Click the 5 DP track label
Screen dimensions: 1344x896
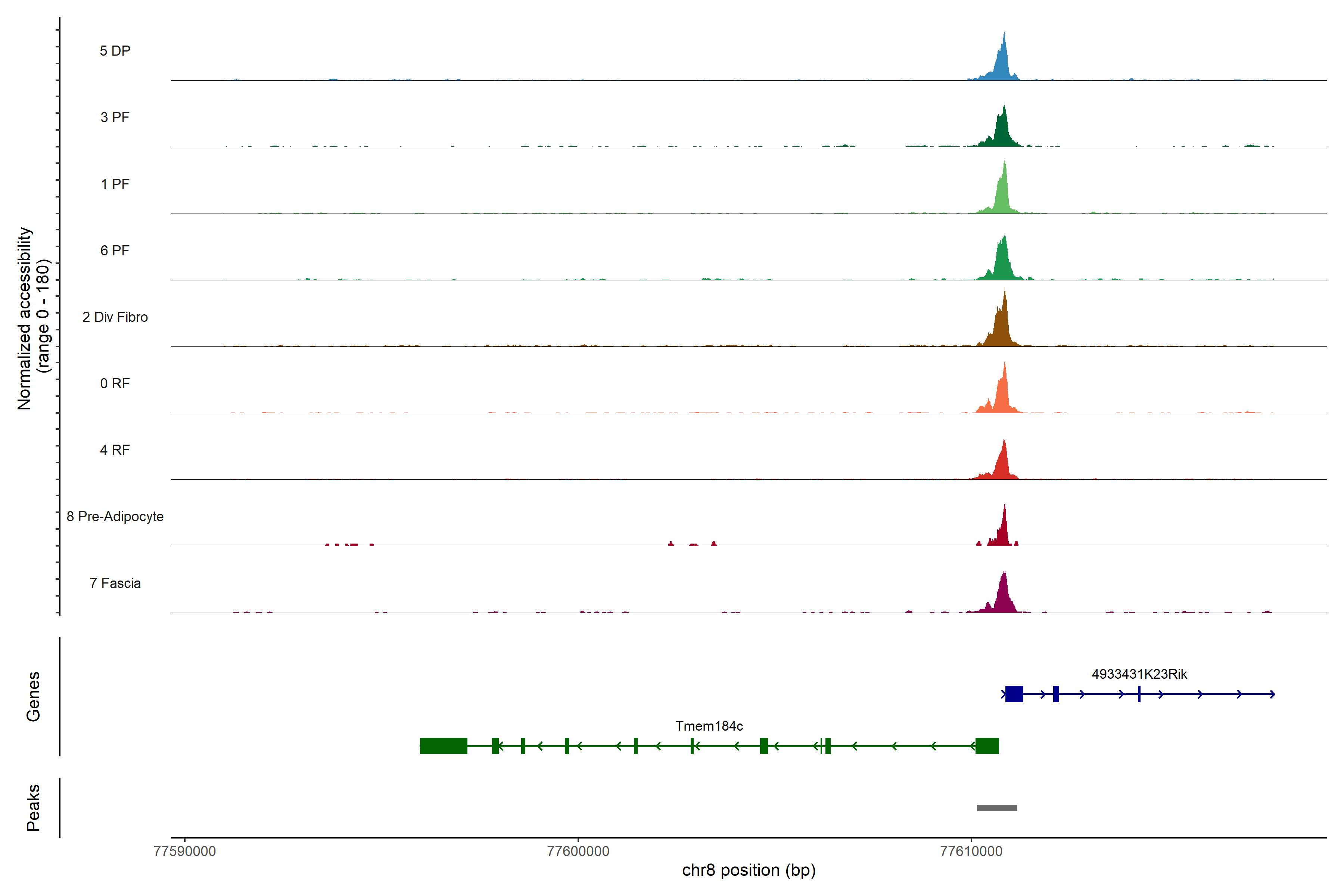click(x=115, y=51)
